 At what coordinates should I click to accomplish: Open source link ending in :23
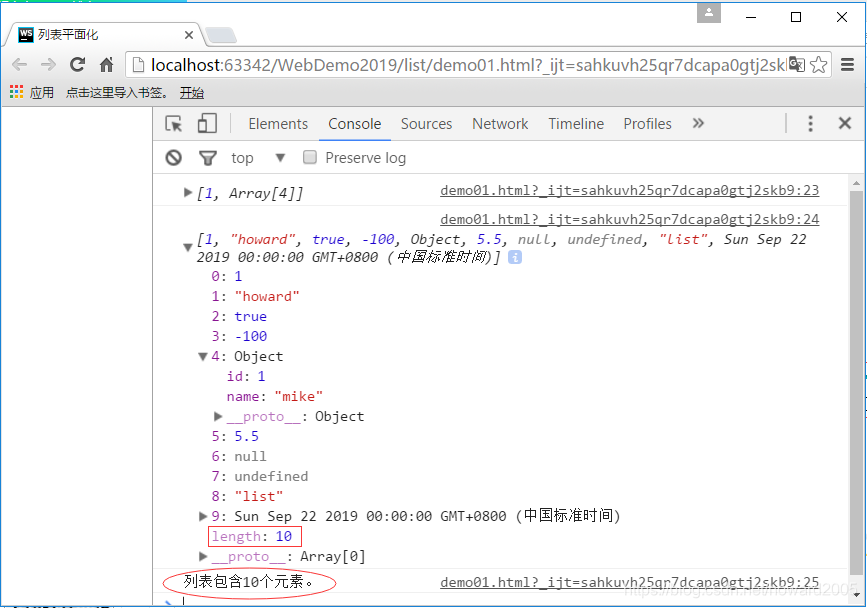point(630,191)
